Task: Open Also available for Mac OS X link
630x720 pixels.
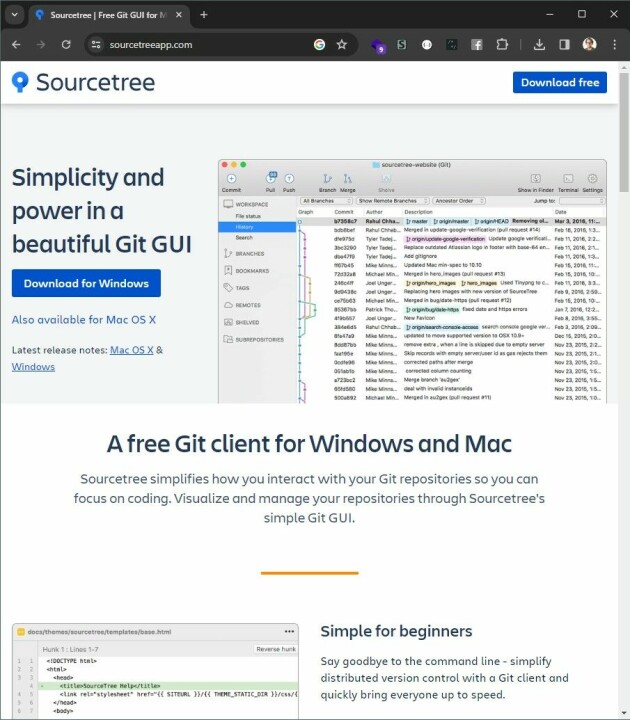Action: pyautogui.click(x=84, y=320)
